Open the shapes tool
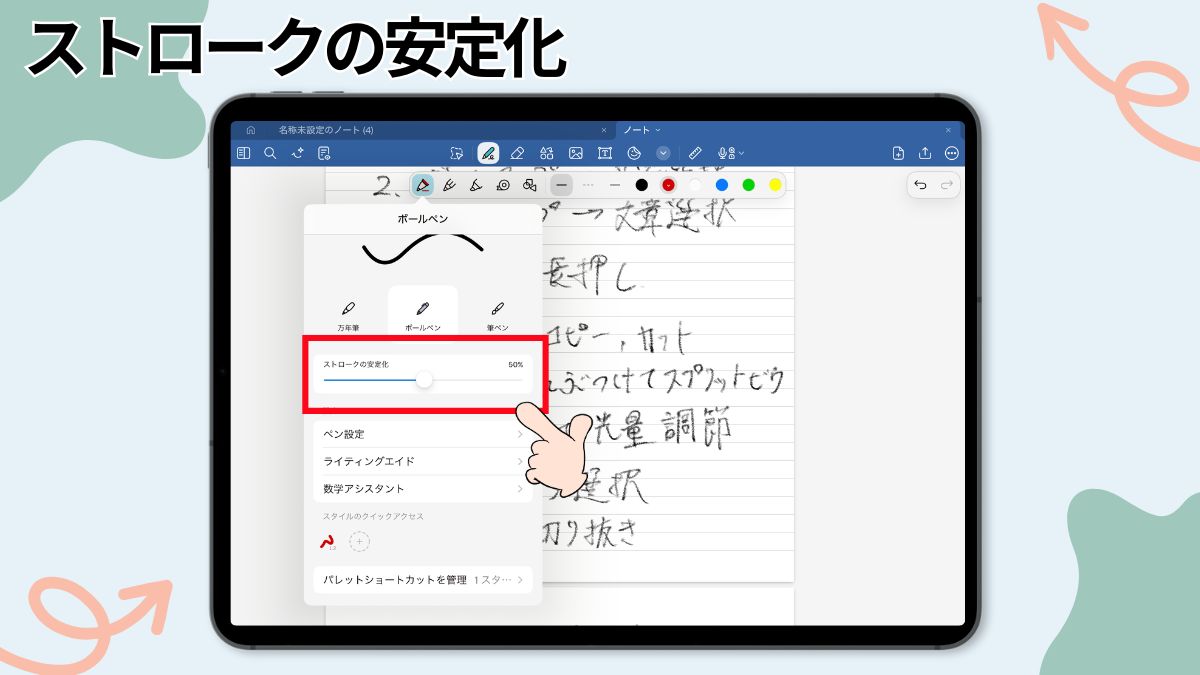 click(x=547, y=152)
